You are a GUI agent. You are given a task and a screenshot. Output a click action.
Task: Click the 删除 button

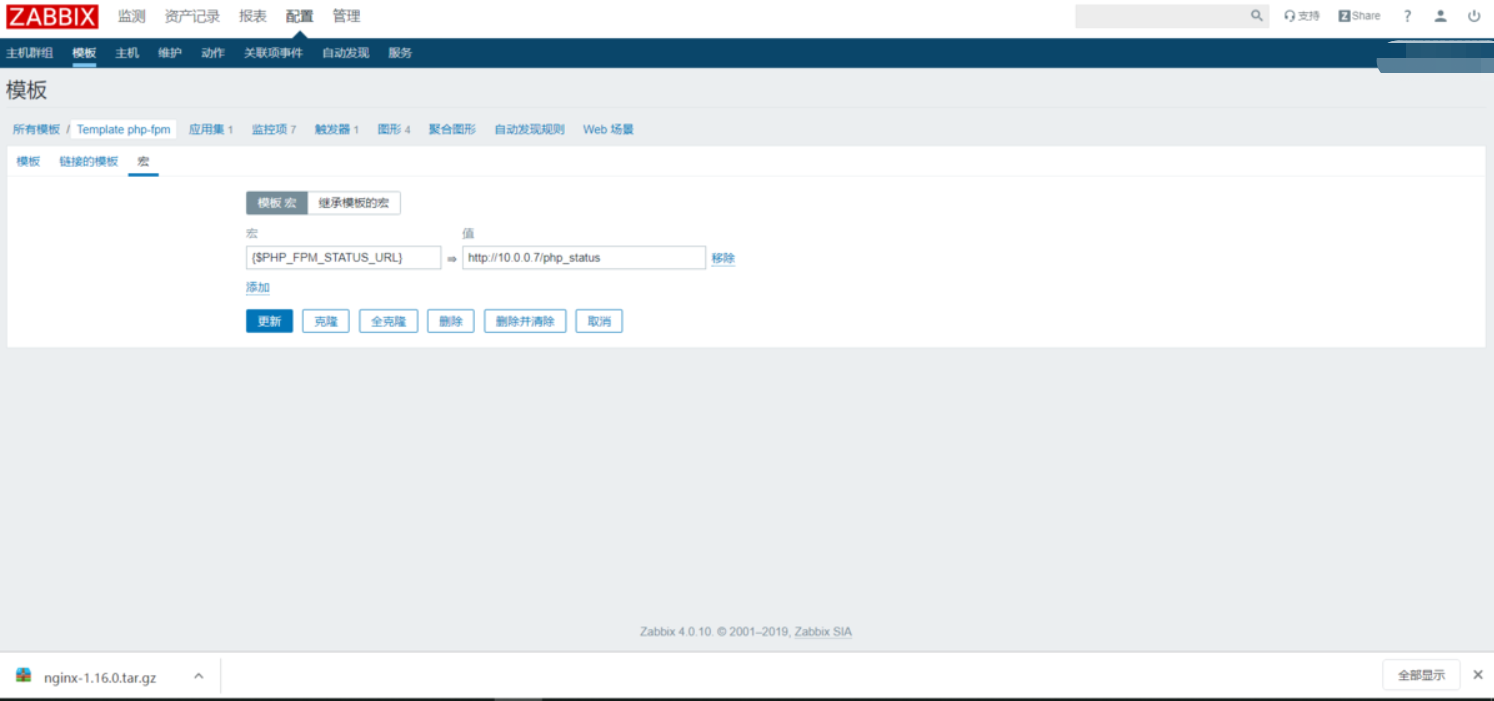pyautogui.click(x=451, y=321)
